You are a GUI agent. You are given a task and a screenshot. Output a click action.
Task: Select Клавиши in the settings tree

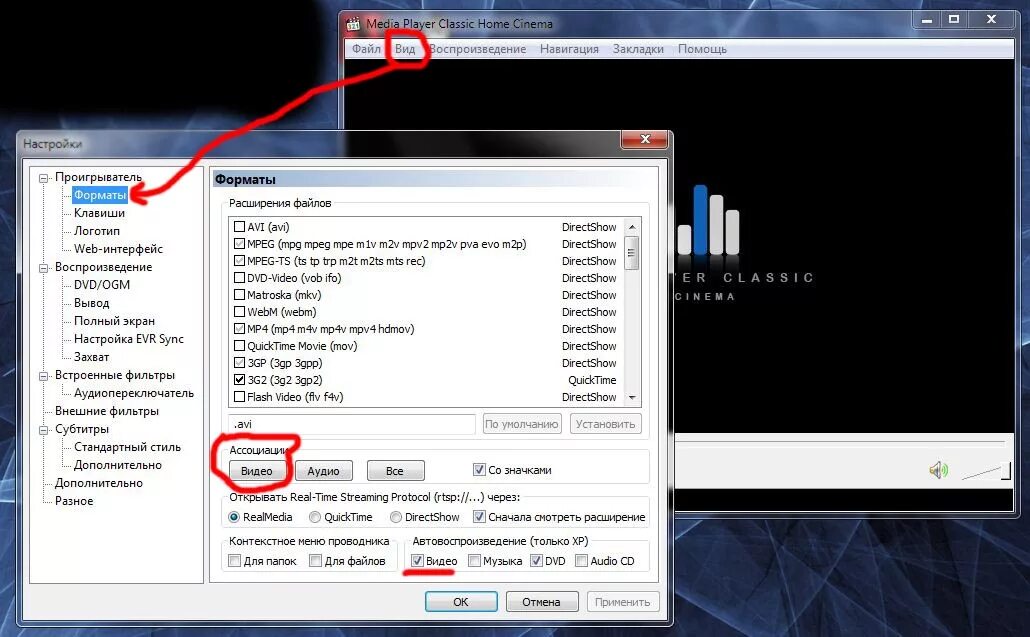(99, 213)
